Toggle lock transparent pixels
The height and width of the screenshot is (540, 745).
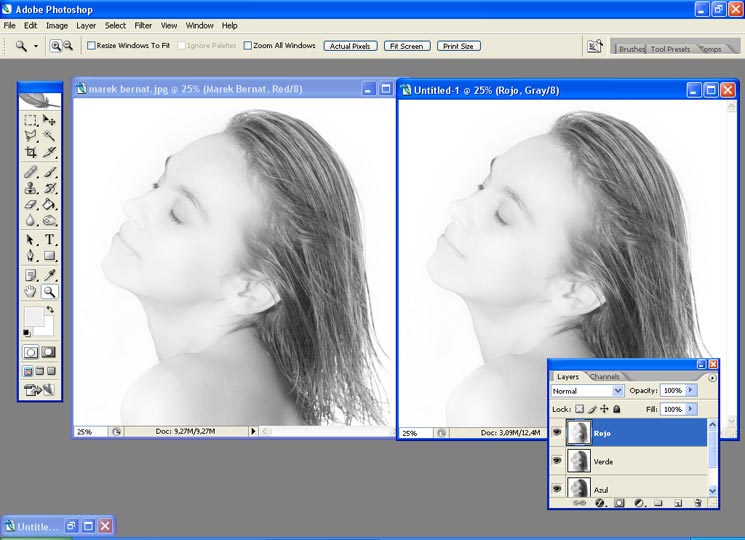(579, 409)
